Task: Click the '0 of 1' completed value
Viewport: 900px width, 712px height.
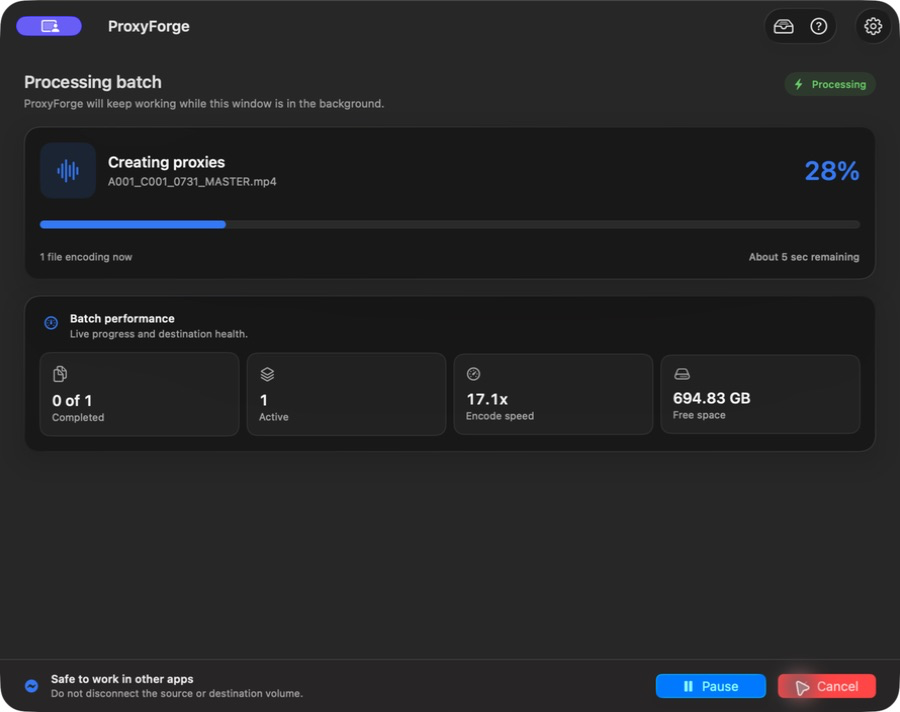Action: (72, 401)
